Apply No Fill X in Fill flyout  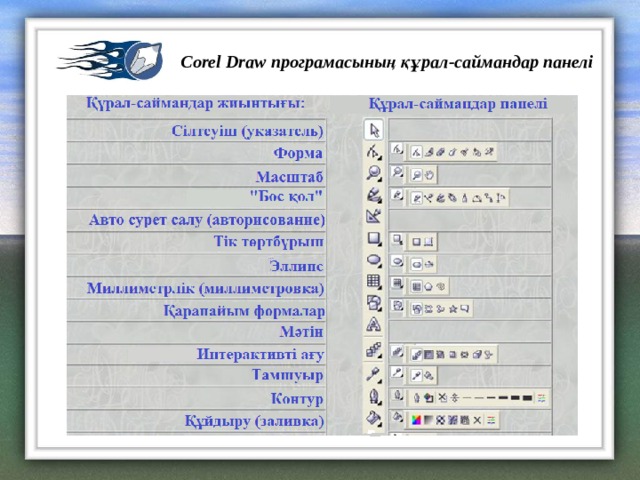pyautogui.click(x=477, y=420)
